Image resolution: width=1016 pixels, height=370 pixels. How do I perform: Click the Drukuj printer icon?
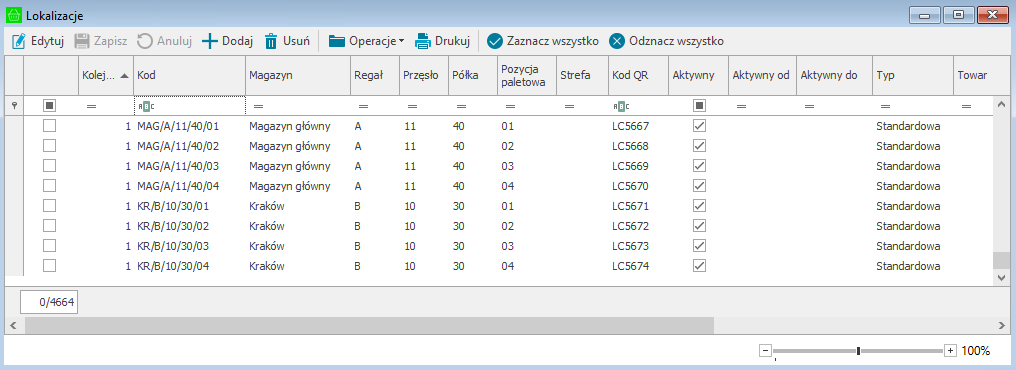(x=423, y=41)
